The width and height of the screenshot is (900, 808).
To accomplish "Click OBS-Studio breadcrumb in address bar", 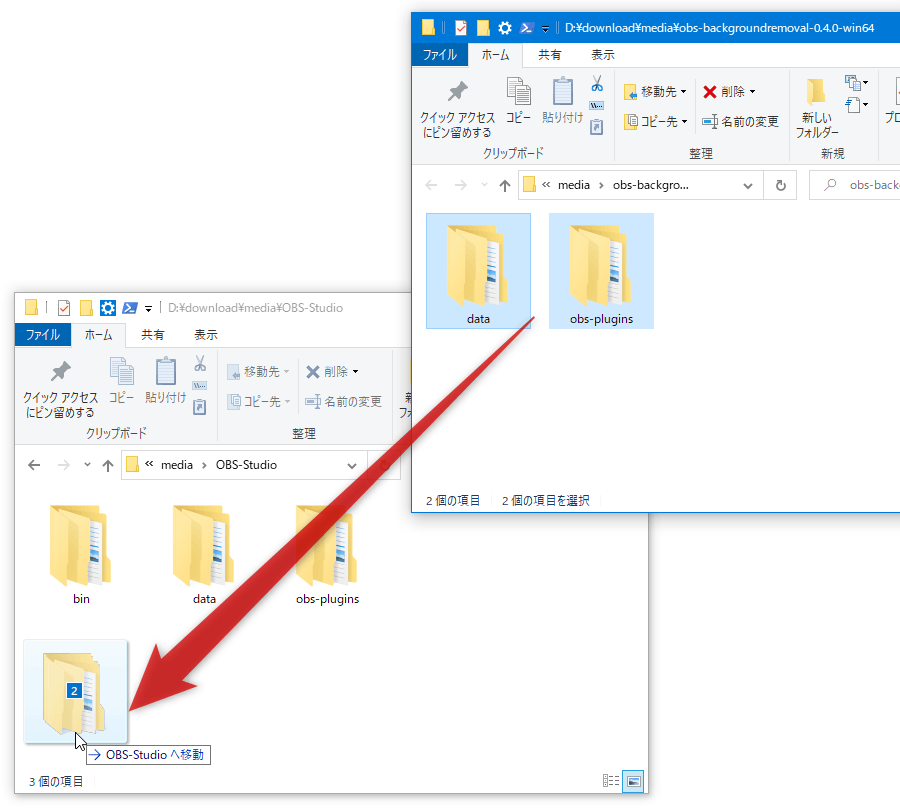I will 246,465.
